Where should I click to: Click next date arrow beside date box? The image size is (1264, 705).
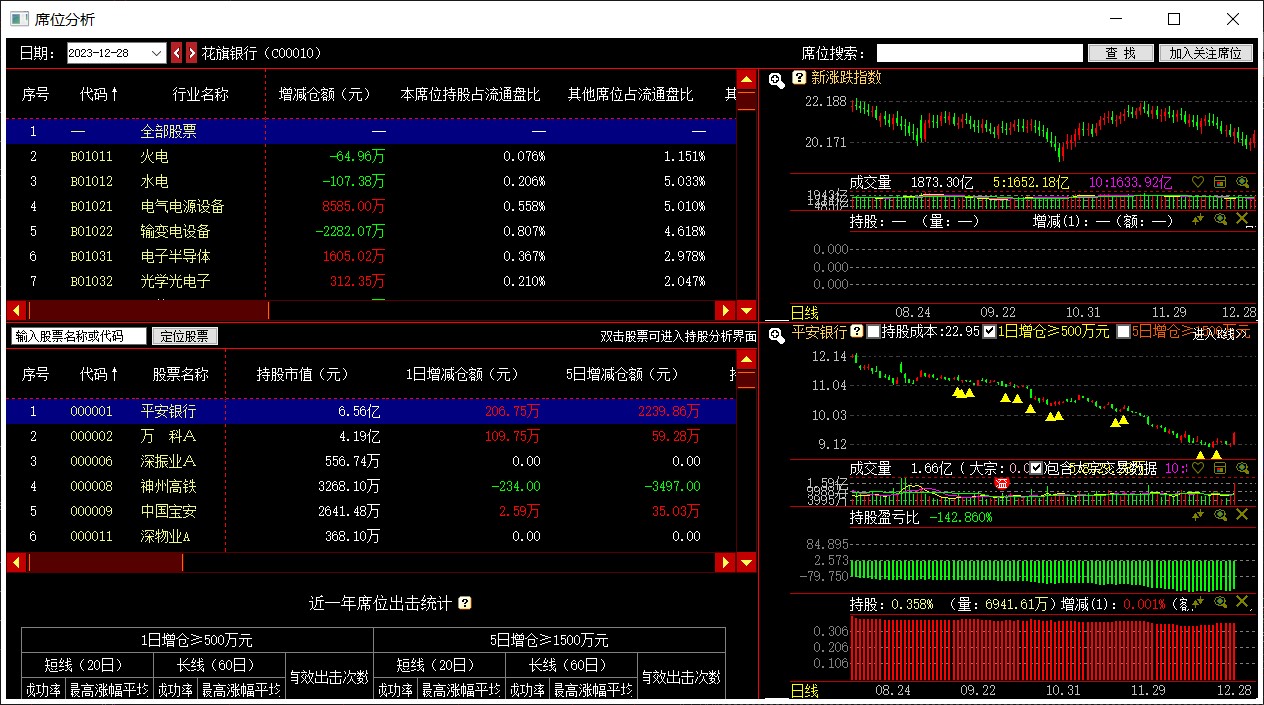[x=191, y=53]
